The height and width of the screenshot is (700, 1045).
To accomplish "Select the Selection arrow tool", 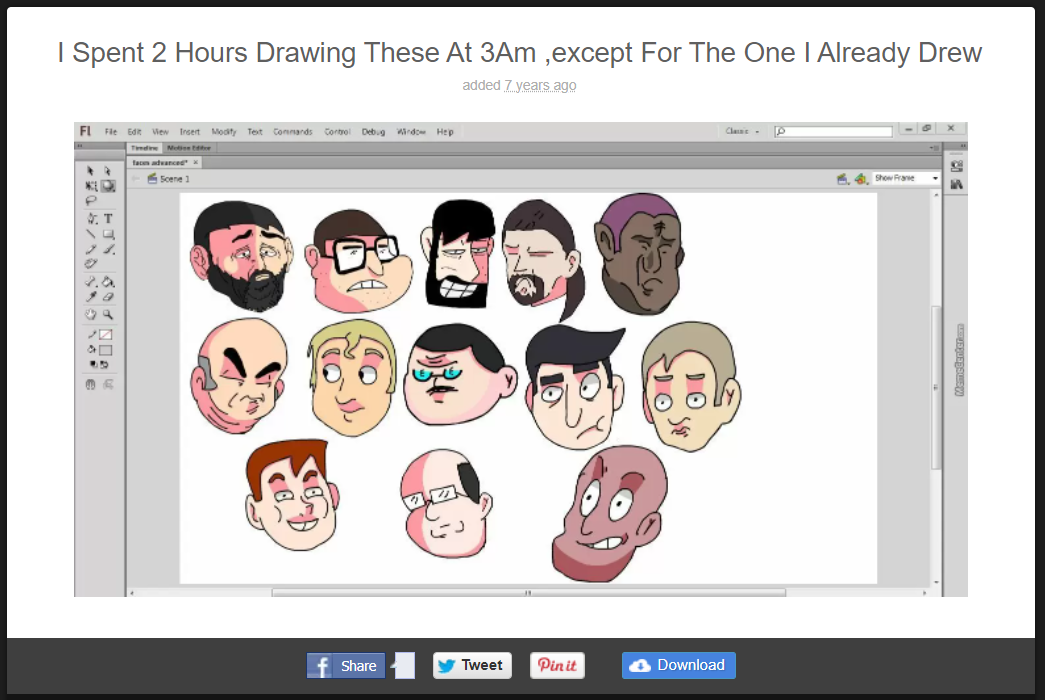I will point(91,171).
